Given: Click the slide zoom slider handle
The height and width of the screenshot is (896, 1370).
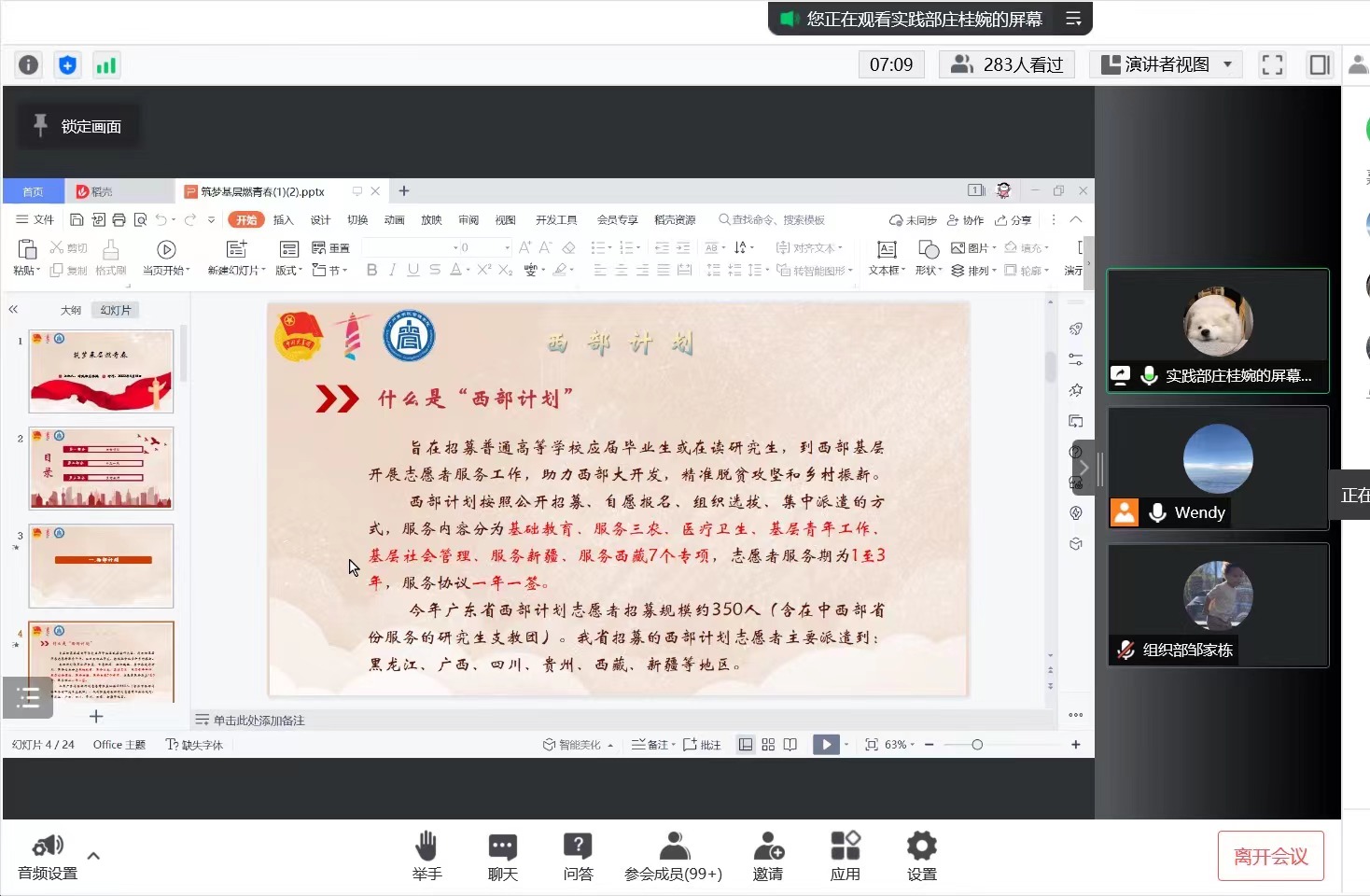Looking at the screenshot, I should click(x=977, y=745).
